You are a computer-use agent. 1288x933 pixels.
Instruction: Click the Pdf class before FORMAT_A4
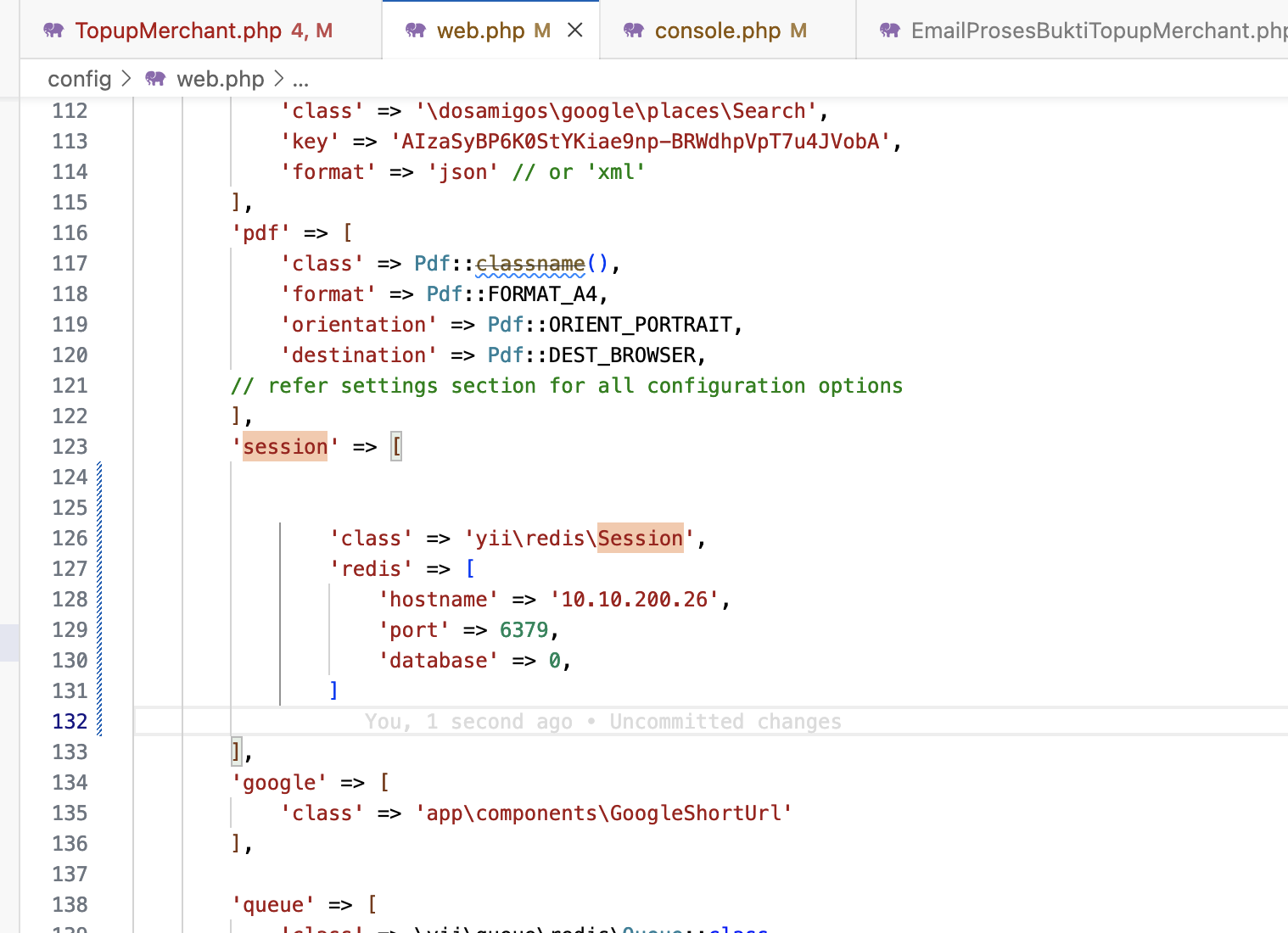(444, 294)
